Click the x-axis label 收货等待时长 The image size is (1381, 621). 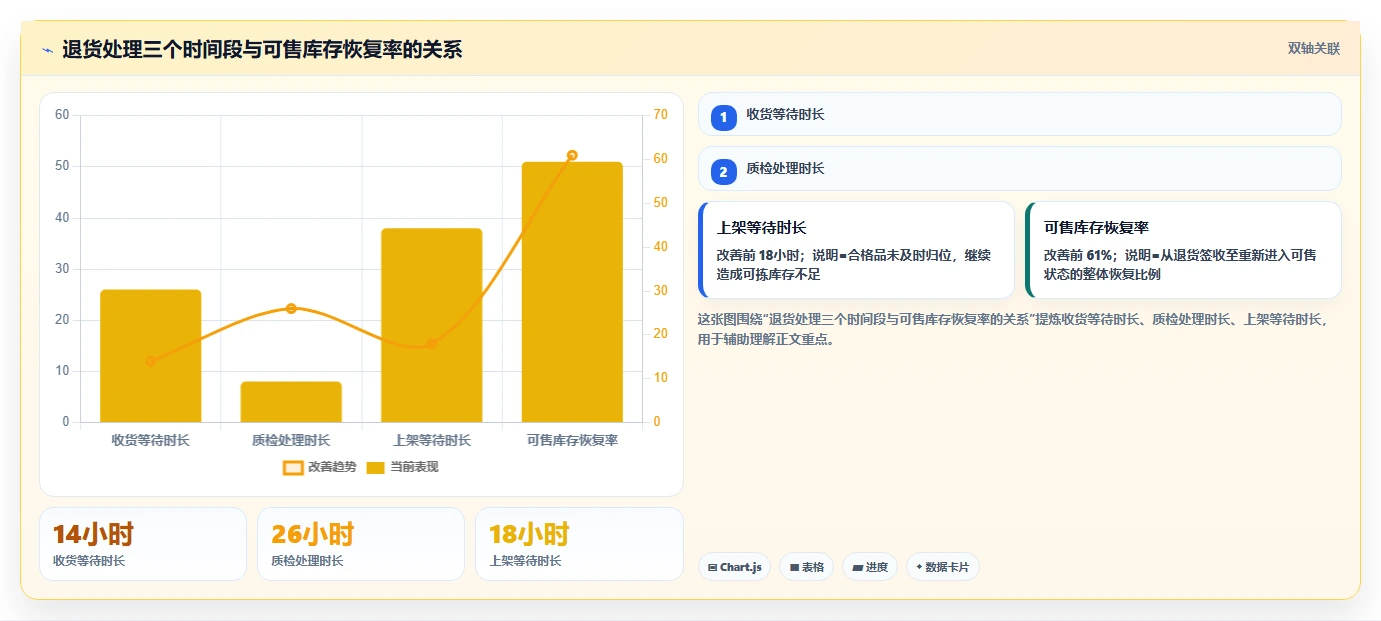[151, 440]
